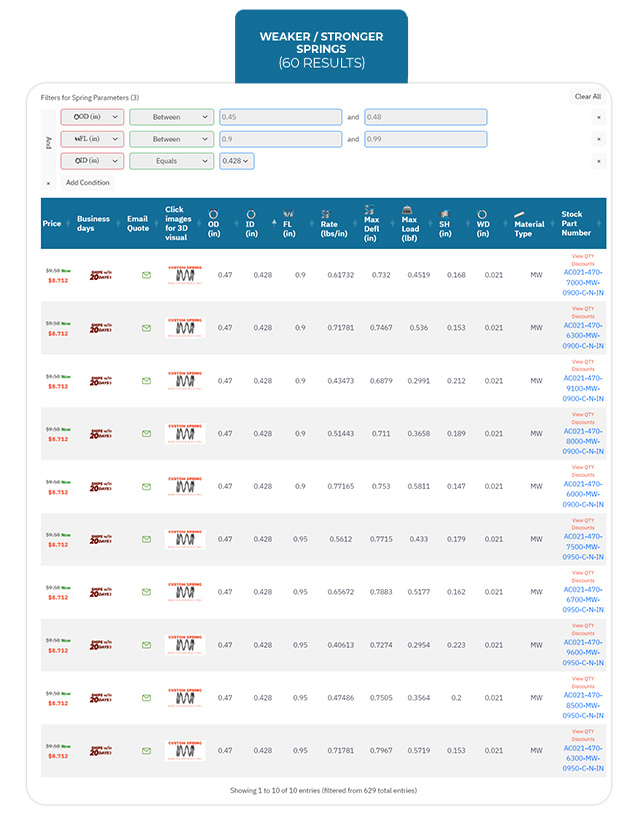Click the Clear All filters button
Viewport: 638px width, 828px height.
coord(587,97)
